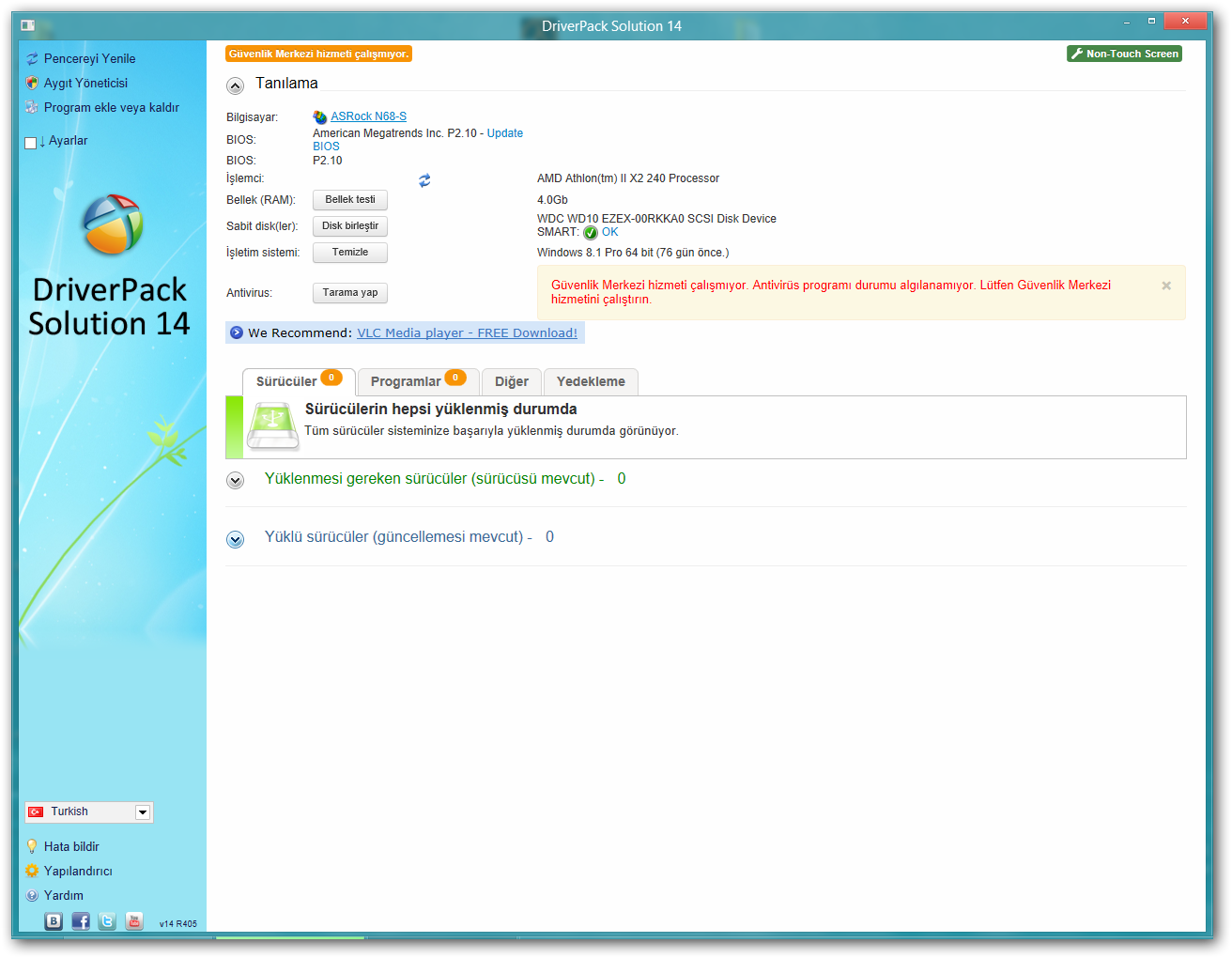The width and height of the screenshot is (1232, 958).
Task: Click the v14 R405 version text
Action: [x=178, y=924]
